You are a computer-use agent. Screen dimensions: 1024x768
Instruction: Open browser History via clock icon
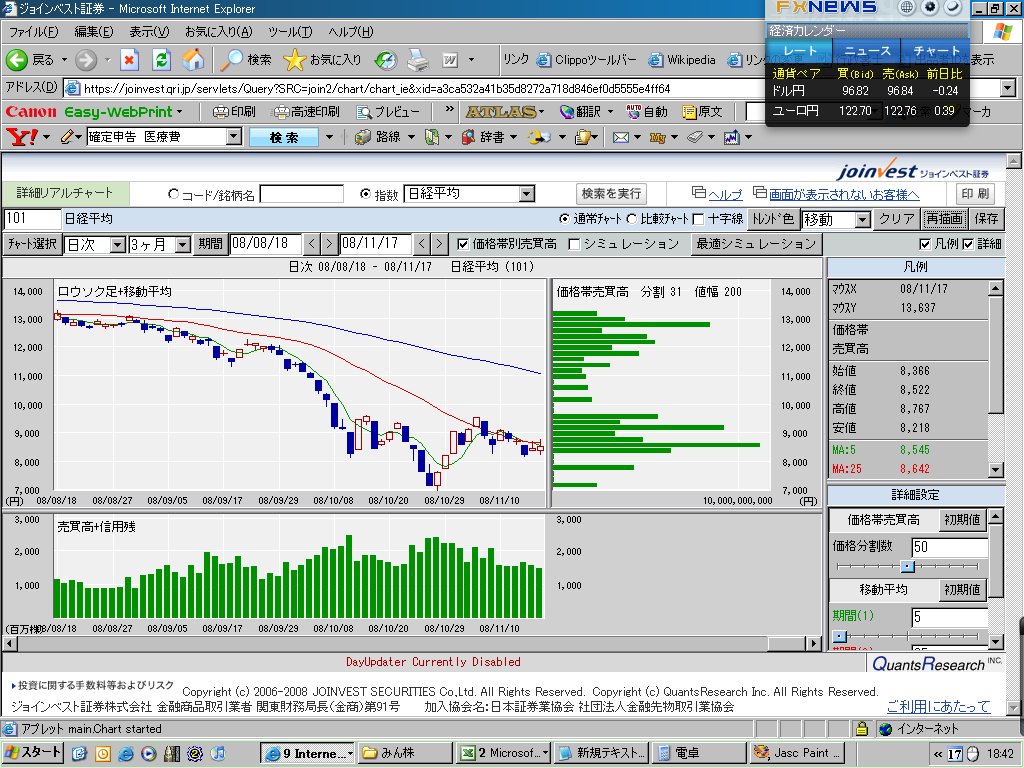[x=385, y=60]
